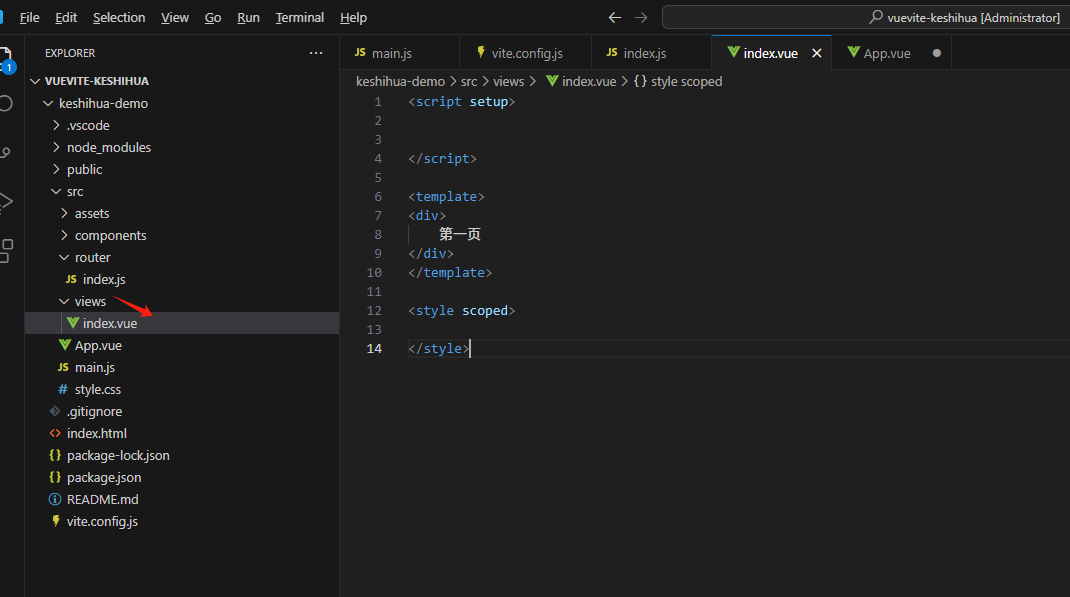Open the Run menu

(x=248, y=18)
